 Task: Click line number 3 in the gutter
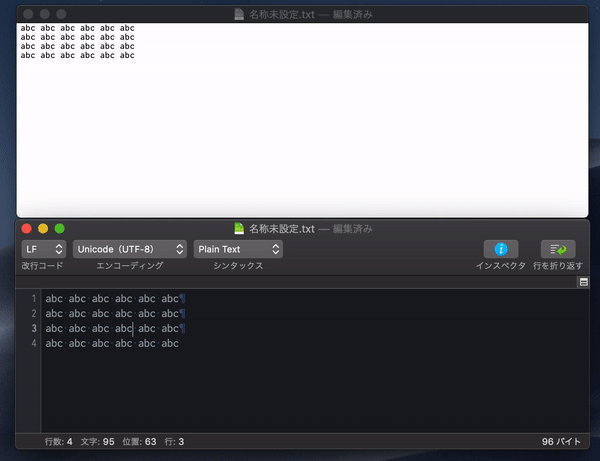(34, 328)
